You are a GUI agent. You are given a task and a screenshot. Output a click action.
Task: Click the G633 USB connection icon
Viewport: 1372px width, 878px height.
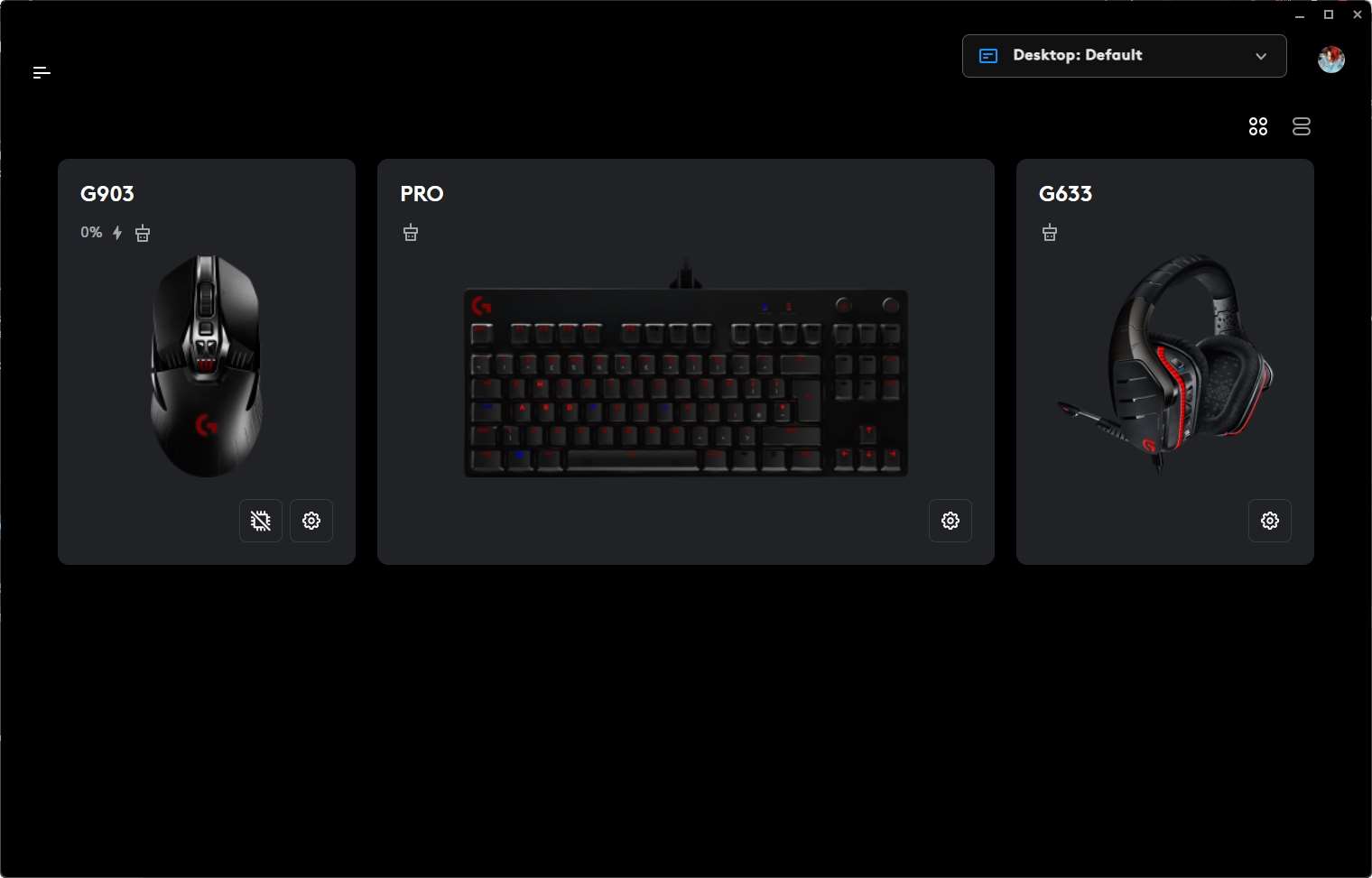(1050, 233)
